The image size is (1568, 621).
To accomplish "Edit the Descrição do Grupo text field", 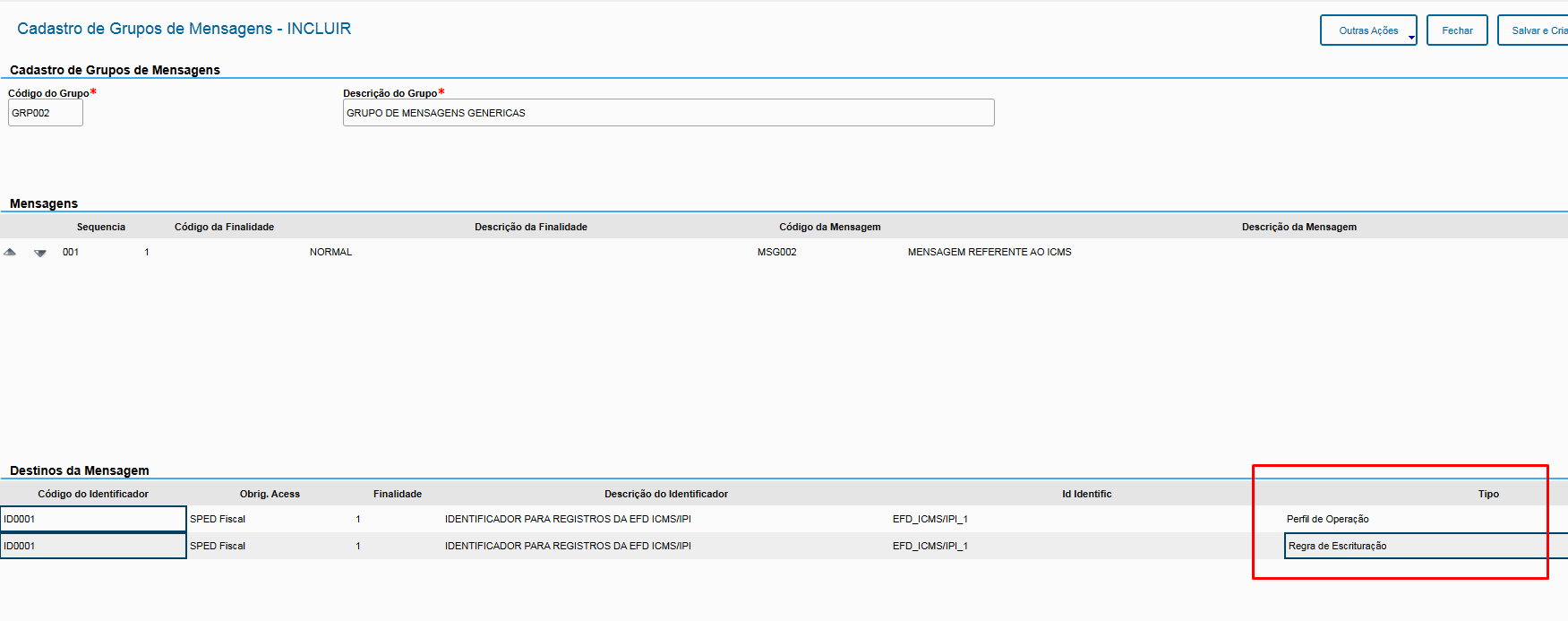I will [668, 113].
